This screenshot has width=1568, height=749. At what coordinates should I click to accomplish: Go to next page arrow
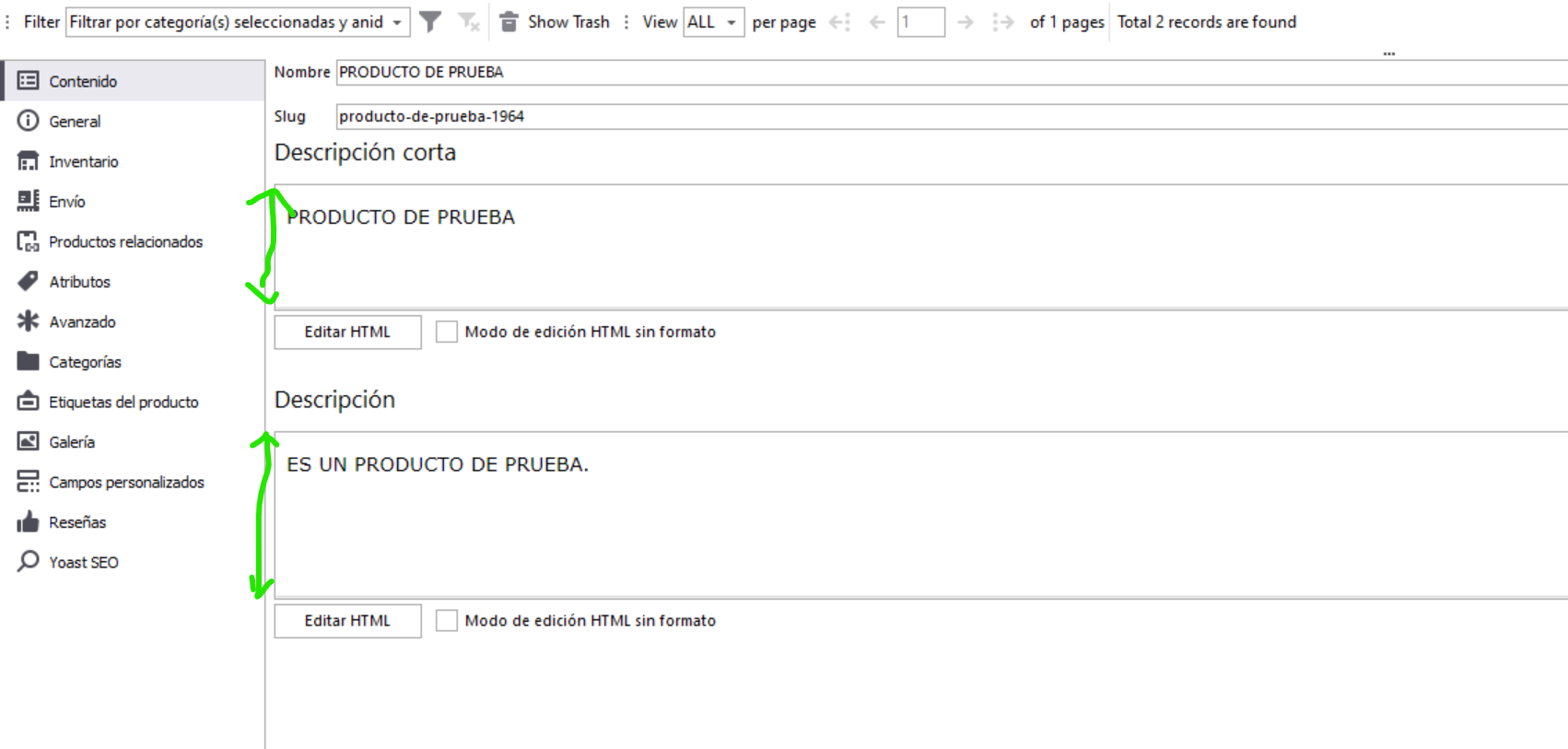click(965, 22)
